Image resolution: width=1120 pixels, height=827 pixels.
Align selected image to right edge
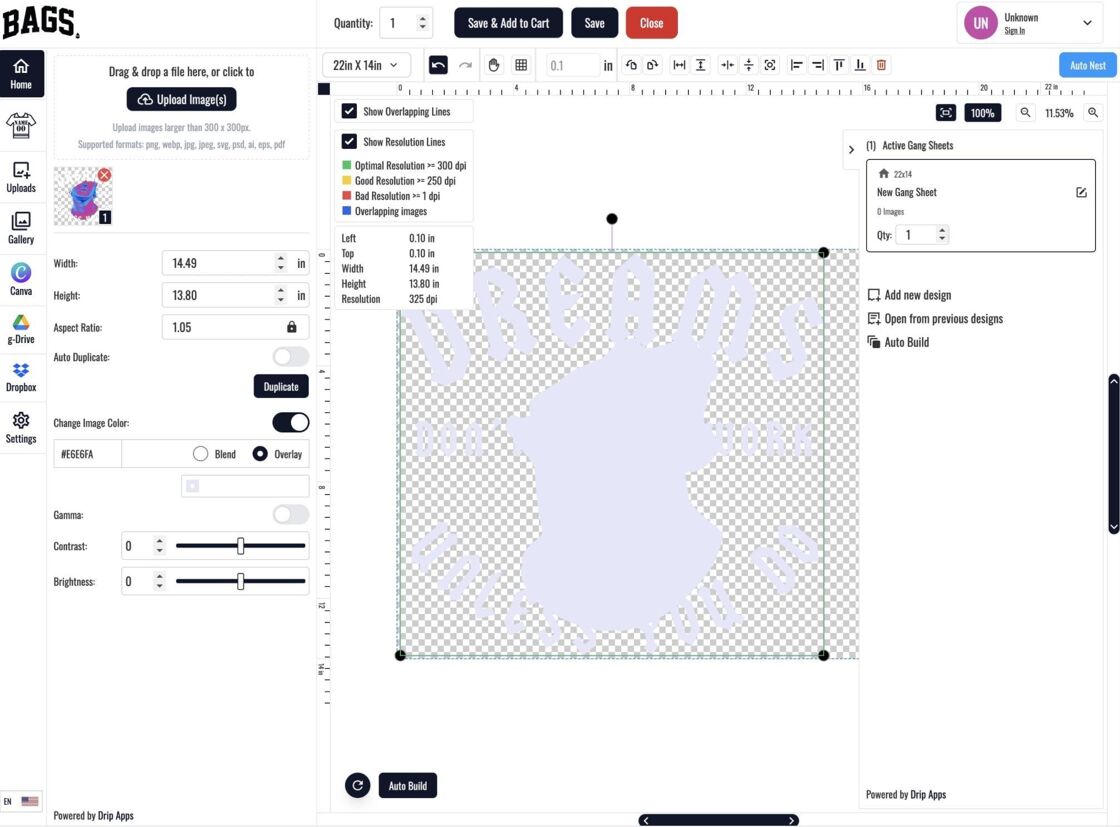[x=818, y=65]
